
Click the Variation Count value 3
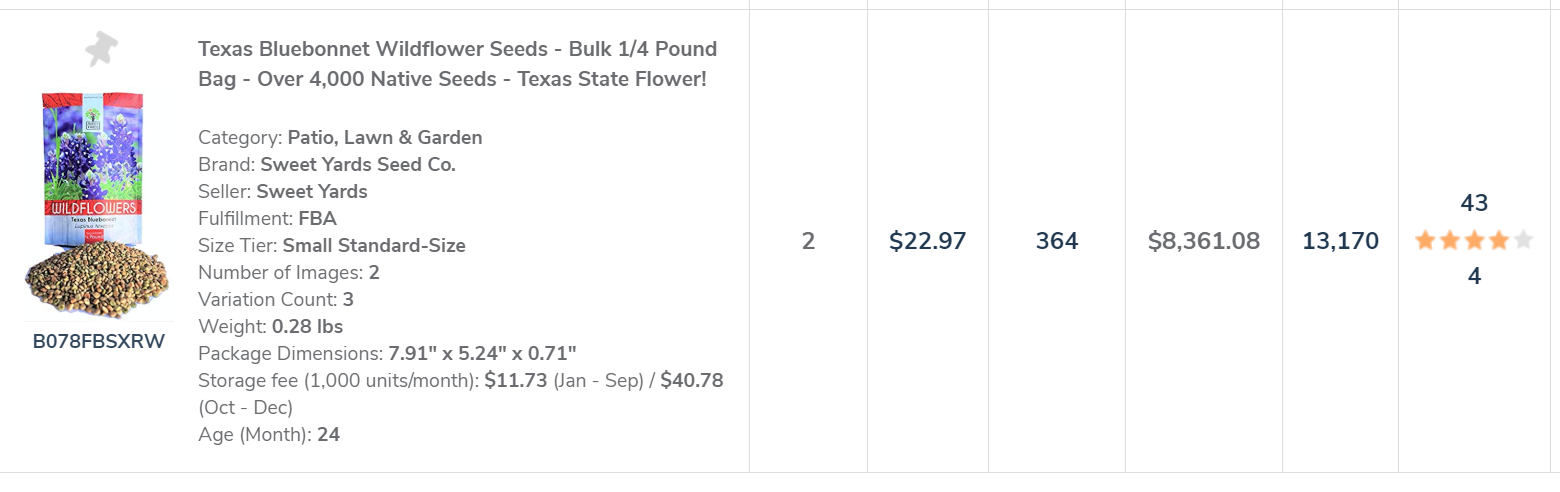(348, 300)
